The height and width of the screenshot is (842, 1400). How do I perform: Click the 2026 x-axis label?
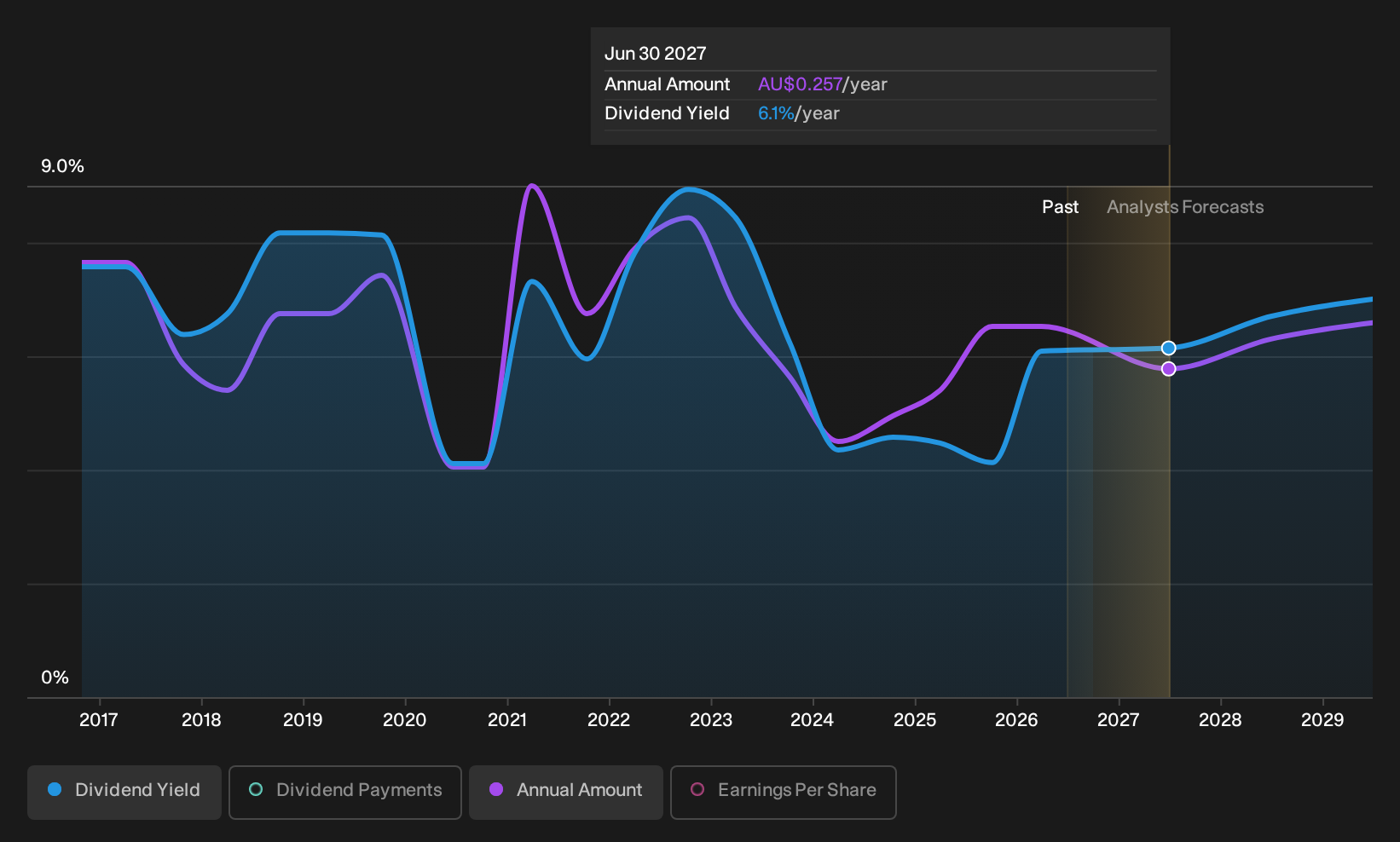click(1016, 720)
